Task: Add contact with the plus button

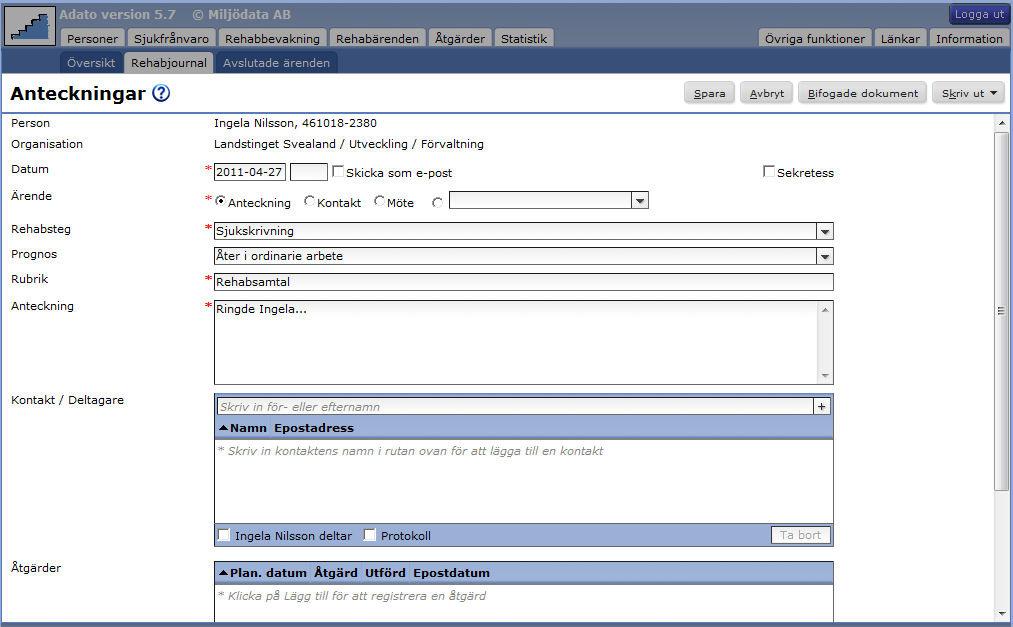Action: coord(821,406)
